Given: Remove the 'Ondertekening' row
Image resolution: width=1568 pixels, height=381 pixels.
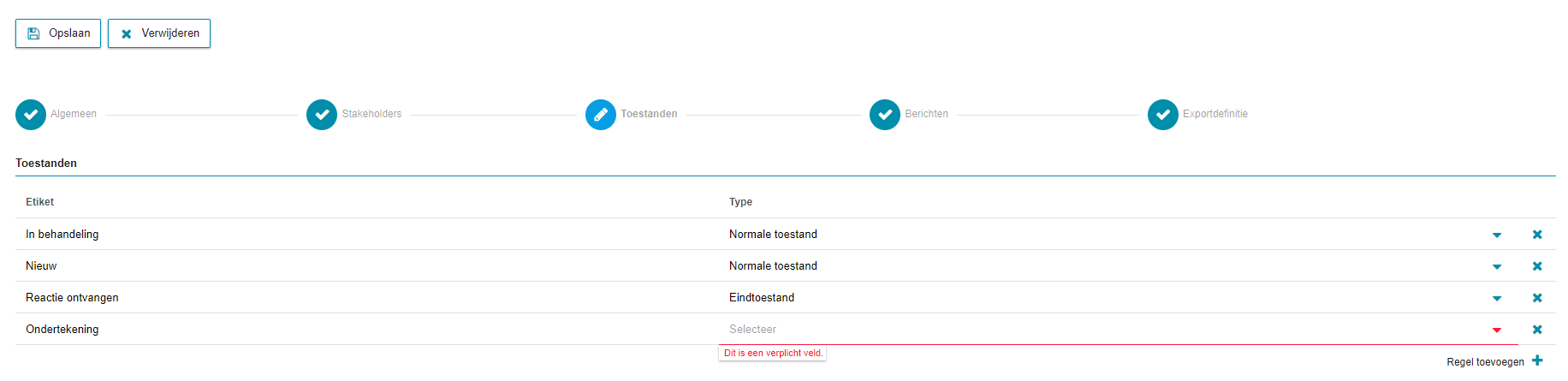Looking at the screenshot, I should pos(1537,330).
